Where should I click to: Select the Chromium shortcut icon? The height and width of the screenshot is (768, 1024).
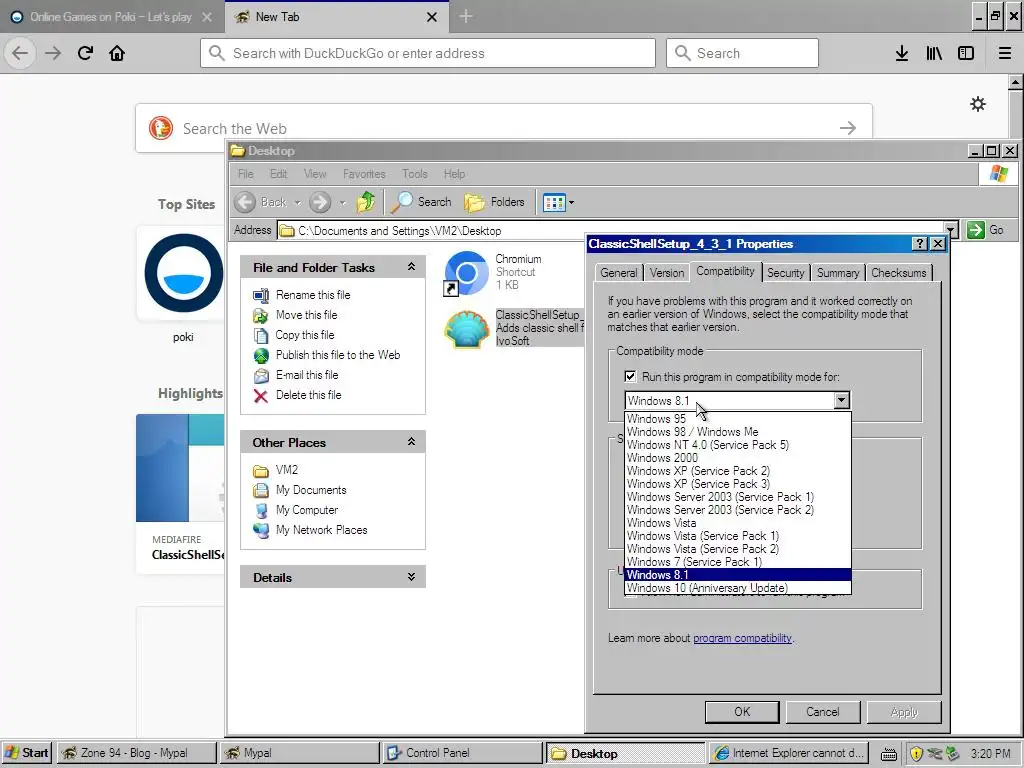pos(466,272)
